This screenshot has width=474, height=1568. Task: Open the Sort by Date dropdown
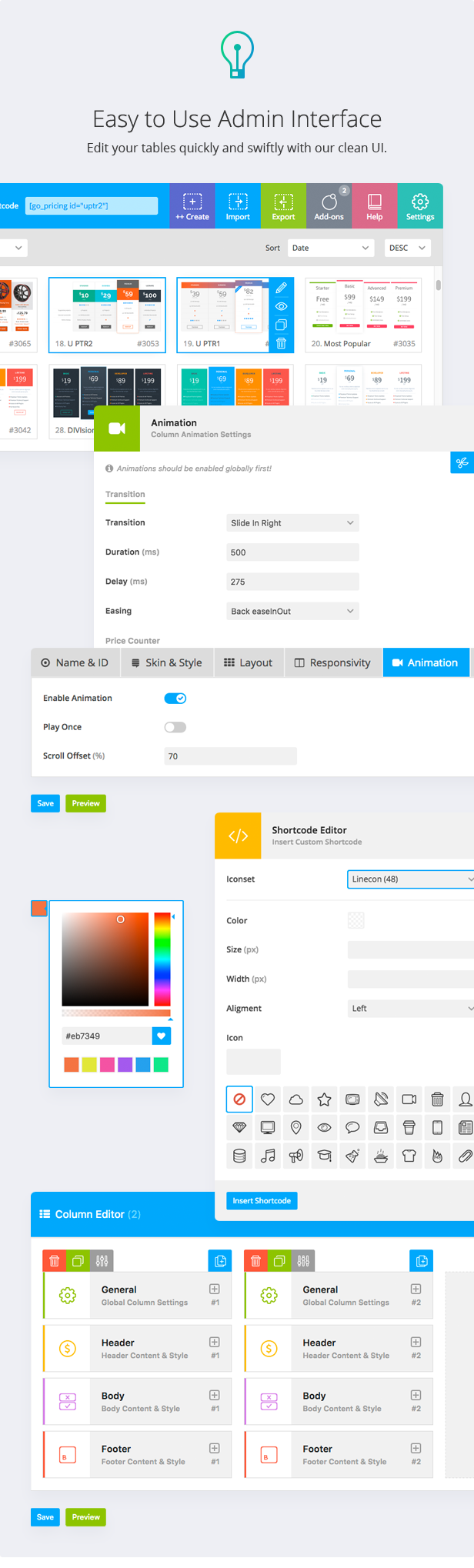pos(332,248)
